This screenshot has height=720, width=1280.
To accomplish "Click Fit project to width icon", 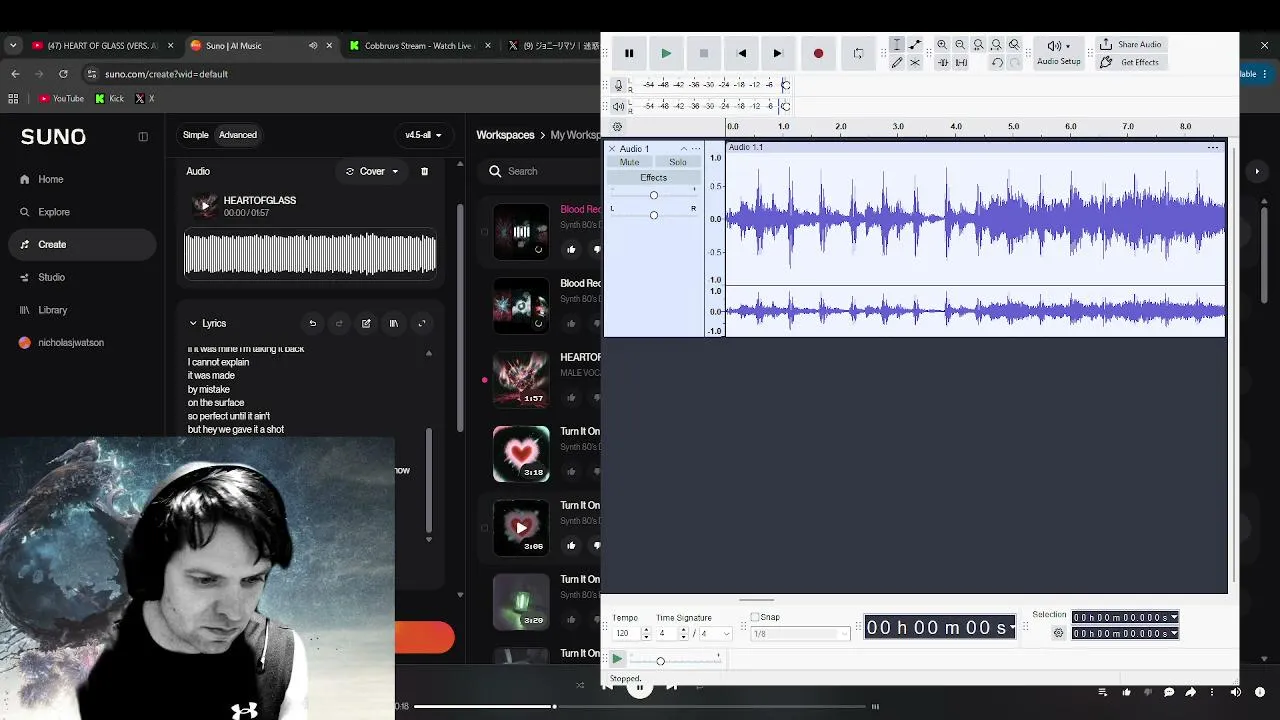I will [x=996, y=45].
